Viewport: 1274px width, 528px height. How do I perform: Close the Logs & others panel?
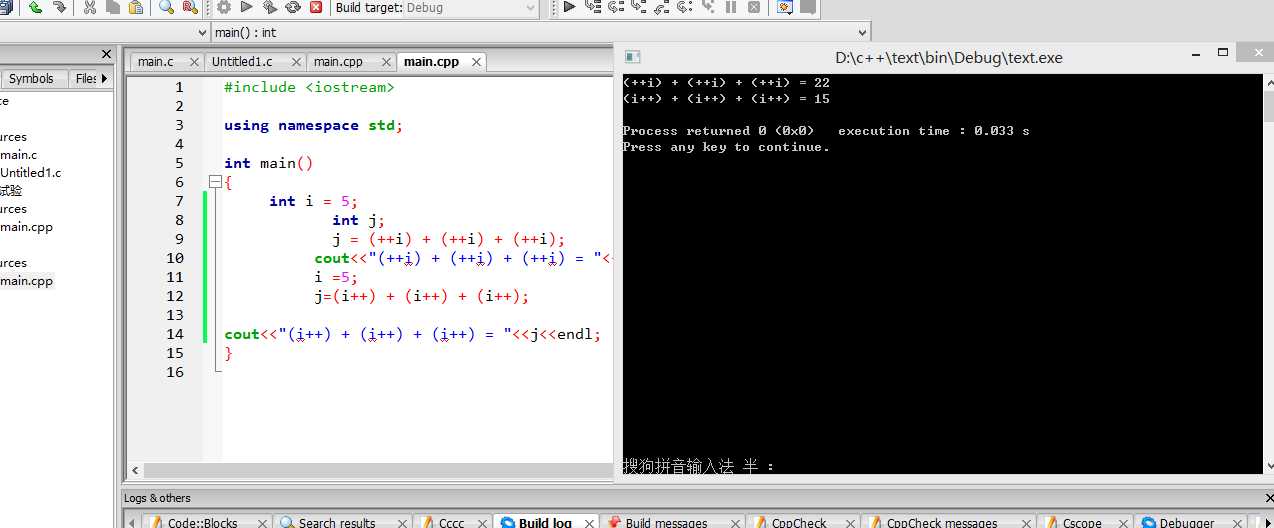click(1267, 498)
